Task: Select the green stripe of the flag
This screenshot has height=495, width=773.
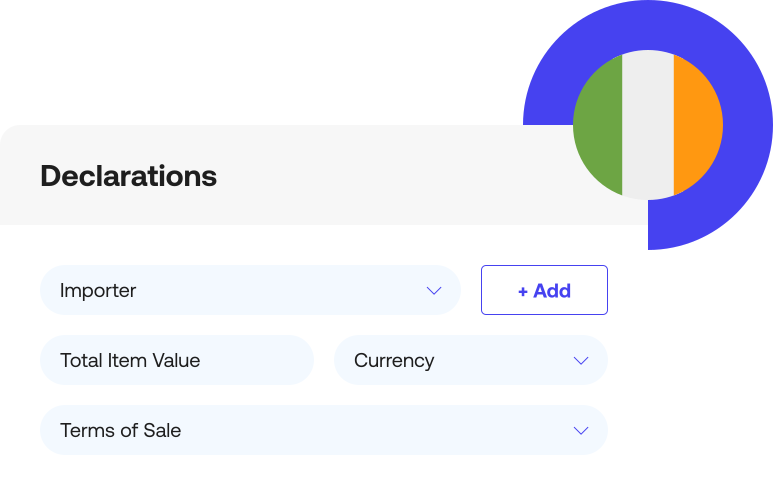Action: pyautogui.click(x=599, y=125)
